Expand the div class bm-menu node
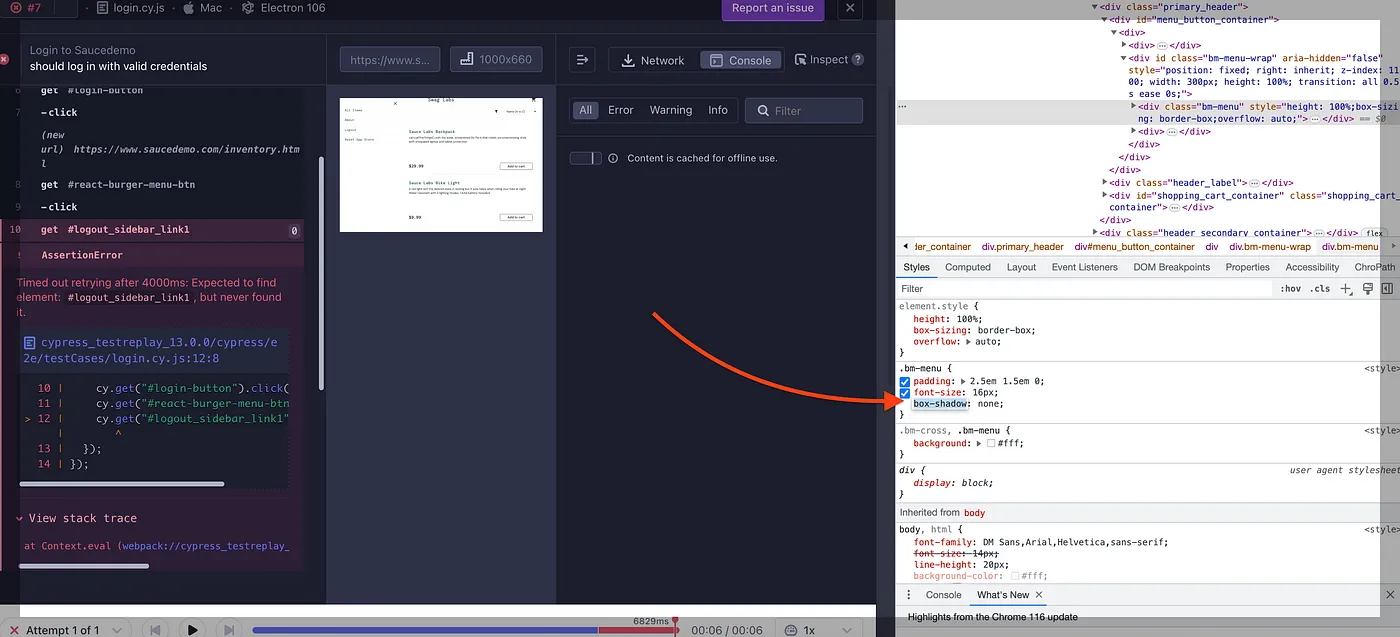This screenshot has height=637, width=1400. [x=1133, y=106]
